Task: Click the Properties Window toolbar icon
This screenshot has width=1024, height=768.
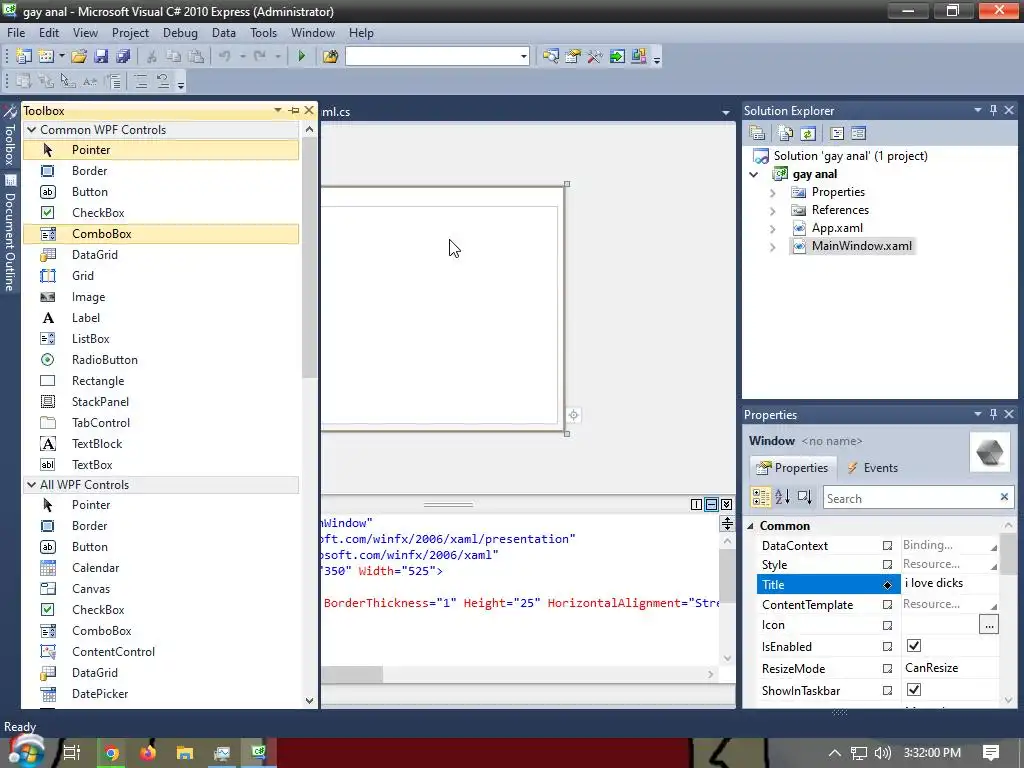Action: coord(573,56)
